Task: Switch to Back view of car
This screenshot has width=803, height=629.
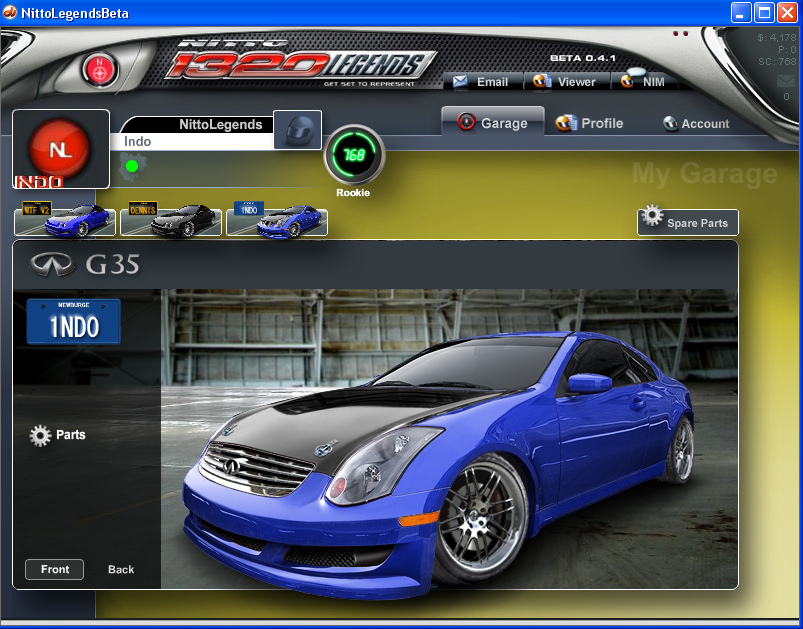Action: click(x=121, y=569)
